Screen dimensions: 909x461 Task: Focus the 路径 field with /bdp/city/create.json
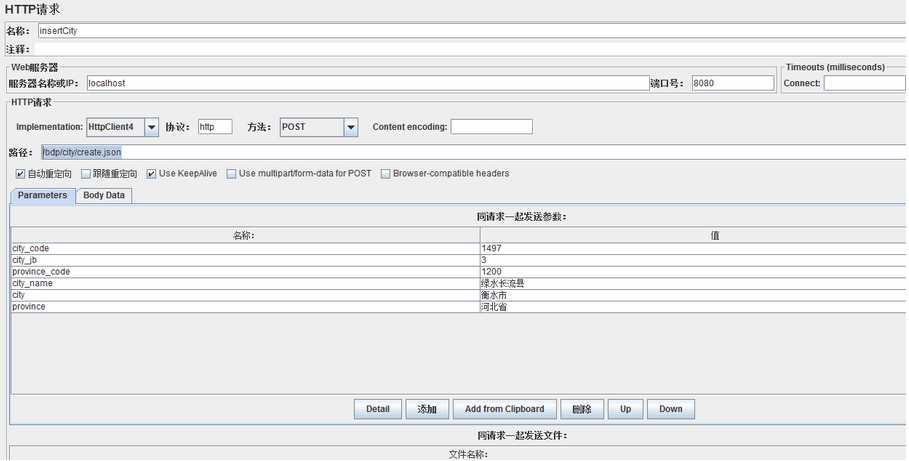[x=474, y=153]
